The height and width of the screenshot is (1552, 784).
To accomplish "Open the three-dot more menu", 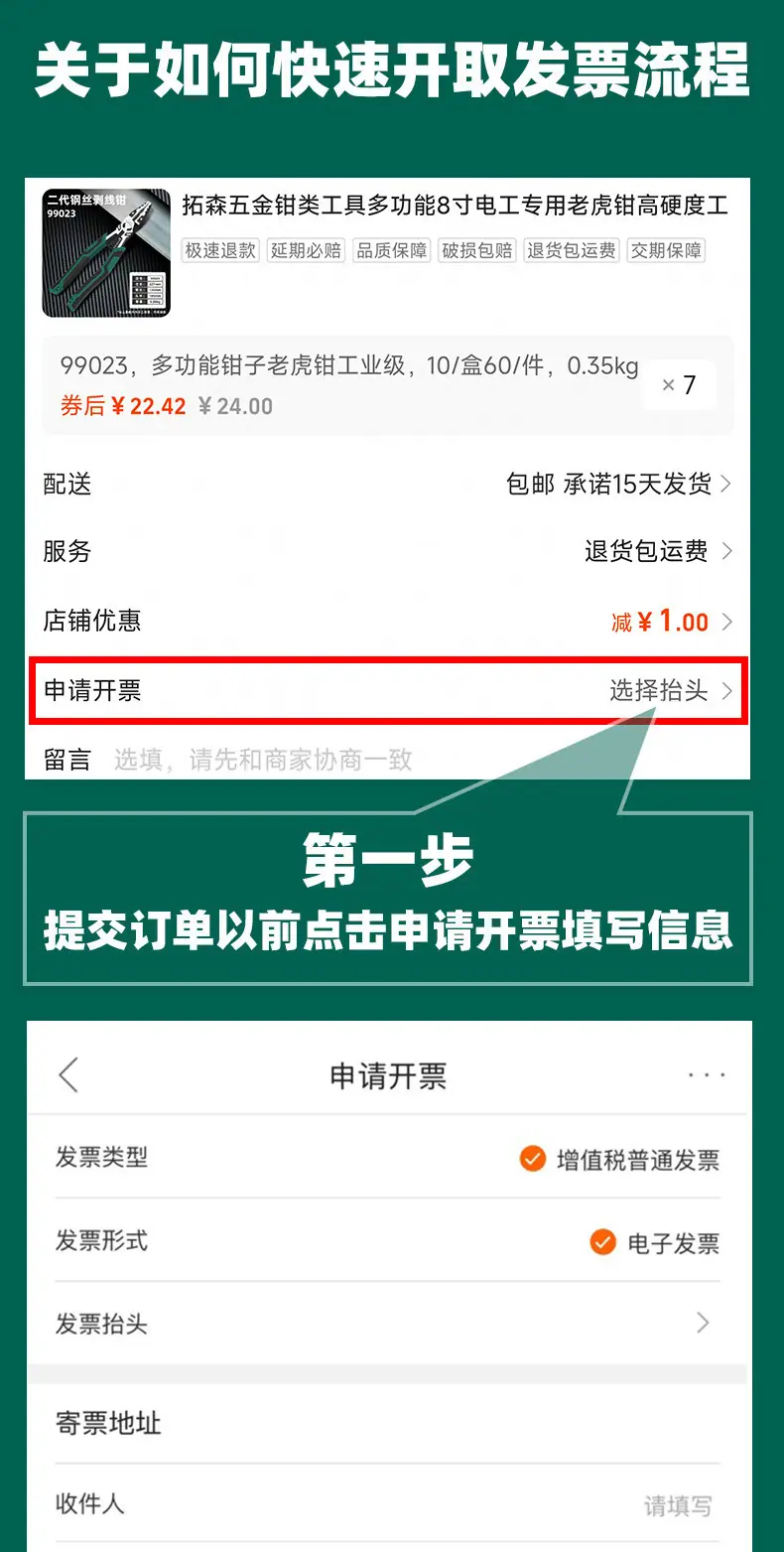I will point(707,1075).
